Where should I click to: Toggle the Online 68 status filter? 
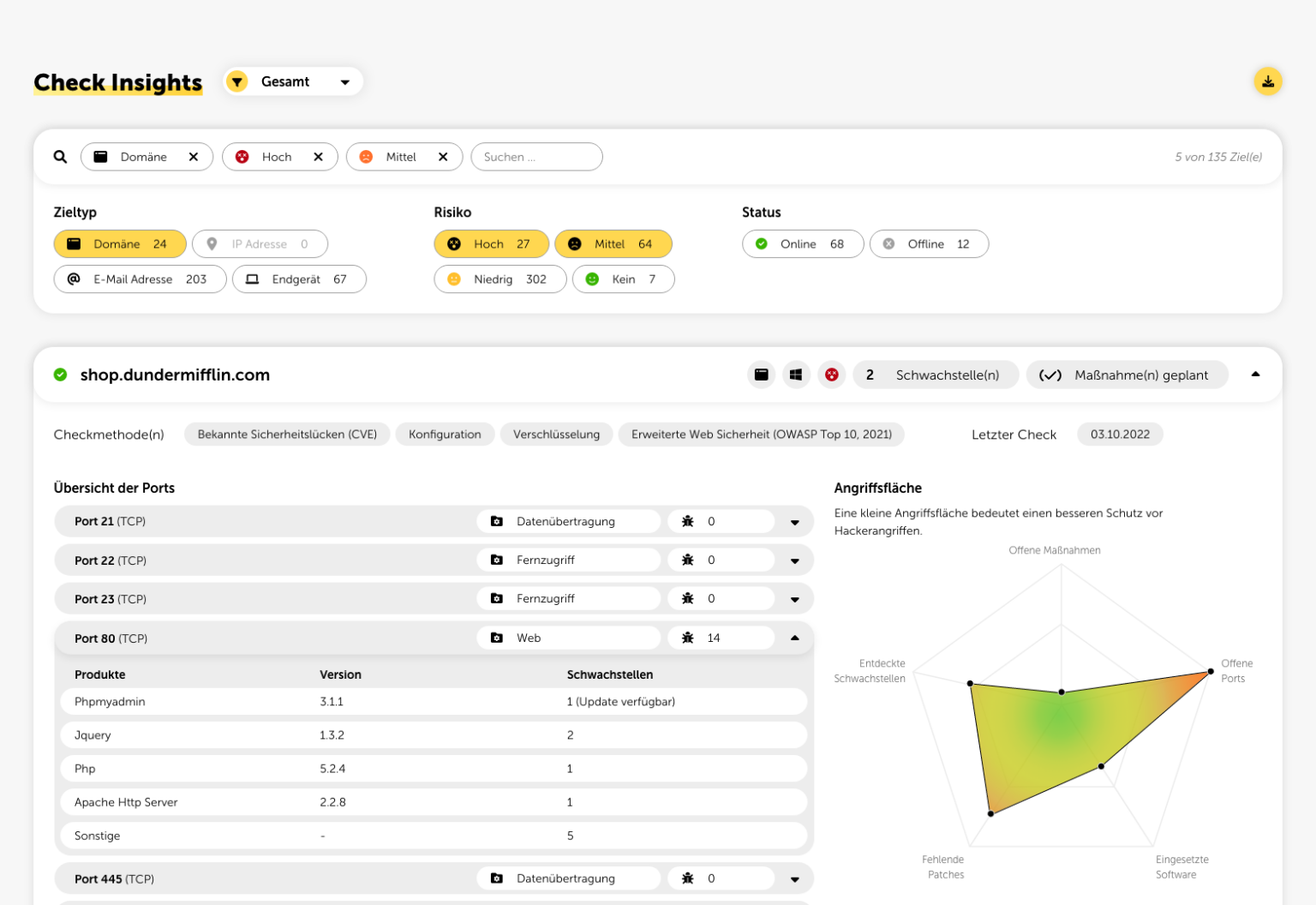tap(803, 244)
